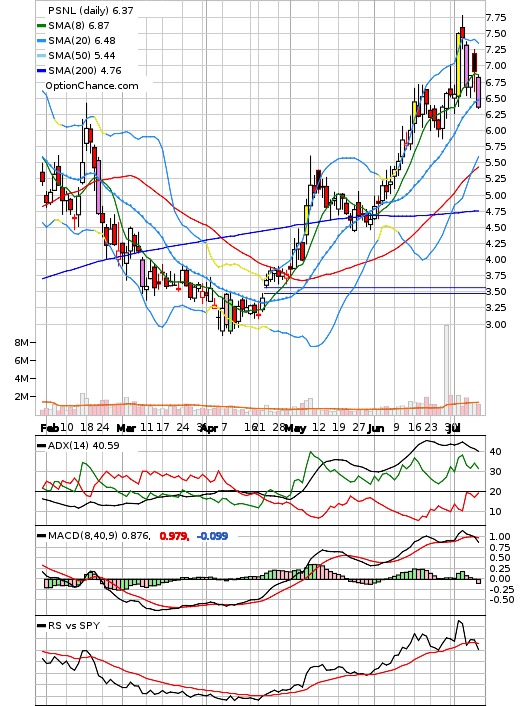The image size is (526, 706).
Task: Click the red 0.979 MACD signal value
Action: [x=174, y=536]
